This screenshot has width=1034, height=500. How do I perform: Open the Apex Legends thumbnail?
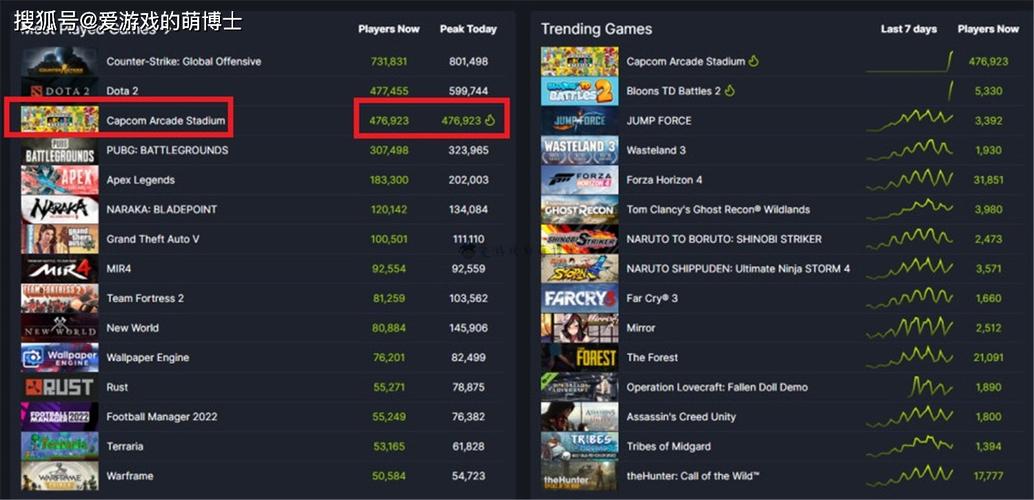pyautogui.click(x=60, y=179)
